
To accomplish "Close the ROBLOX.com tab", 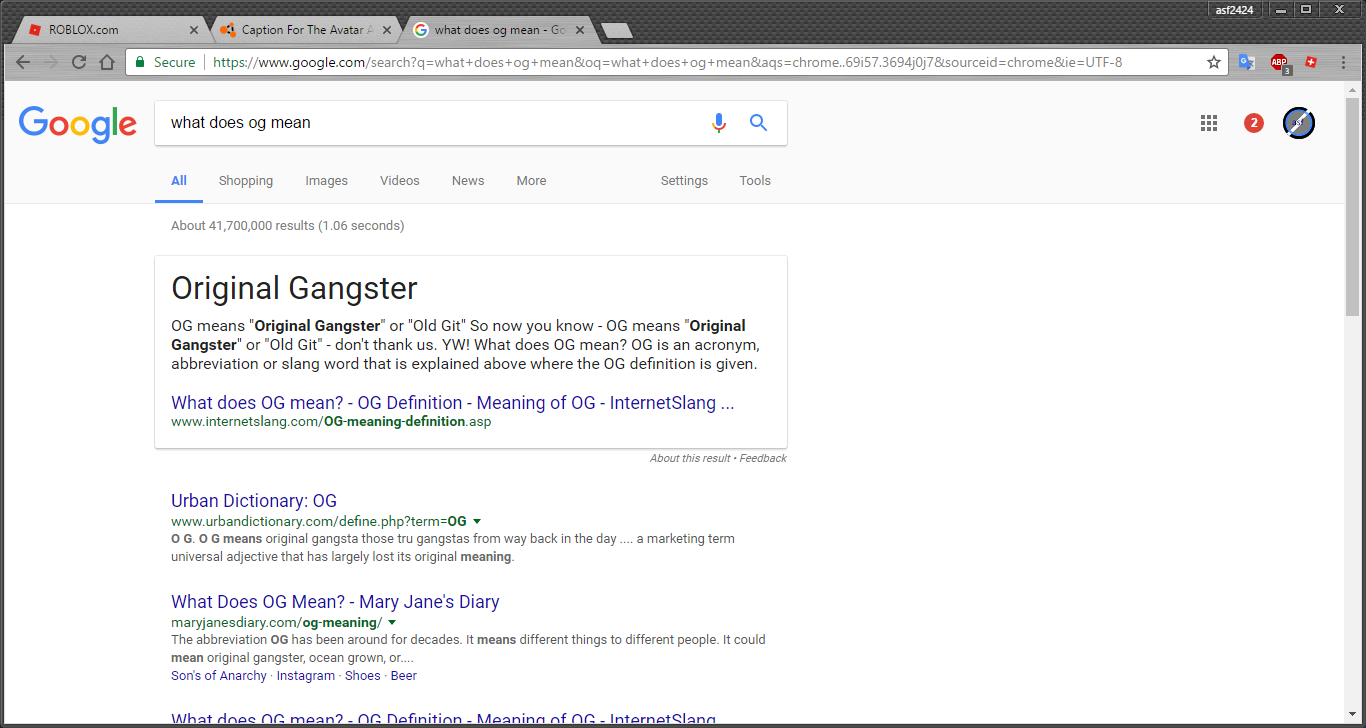I will coord(194,30).
